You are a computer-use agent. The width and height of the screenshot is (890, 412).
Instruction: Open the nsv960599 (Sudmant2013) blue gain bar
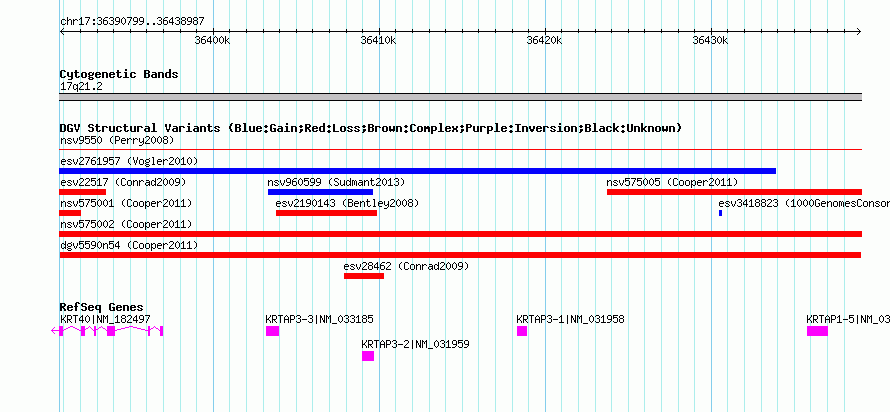pyautogui.click(x=320, y=192)
